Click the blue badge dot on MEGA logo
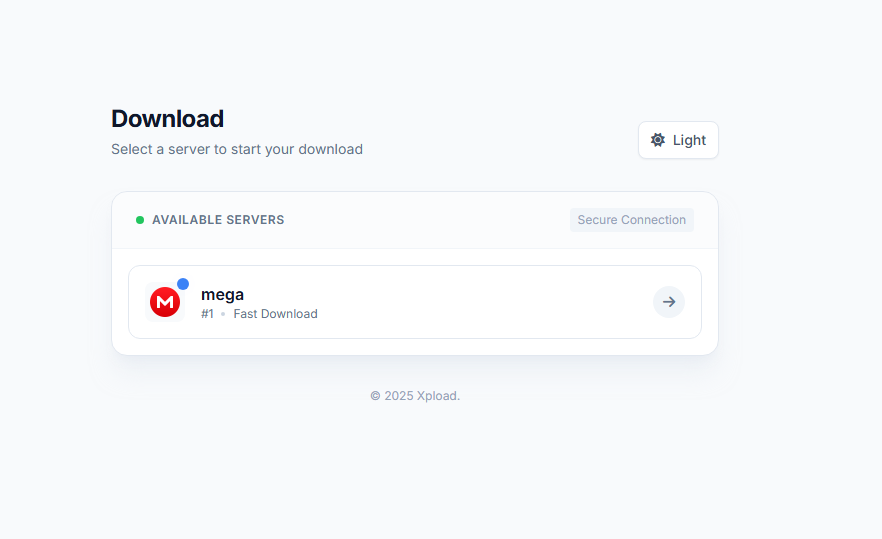Screen dimensions: 882x539 [183, 284]
